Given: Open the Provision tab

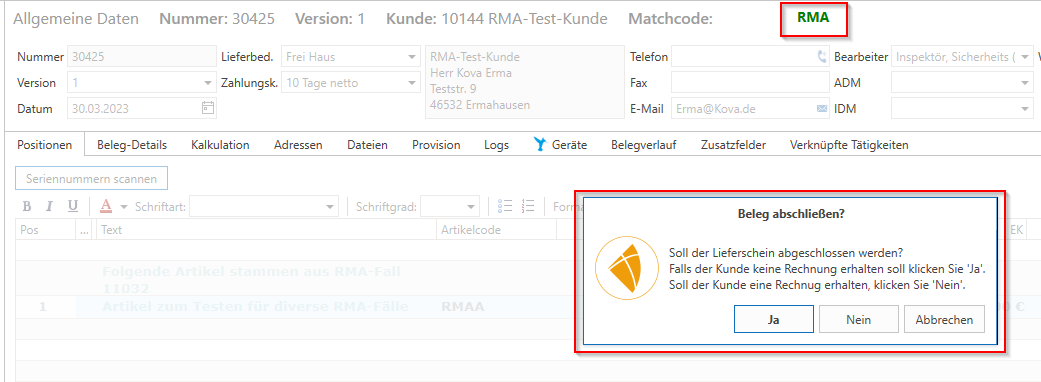Looking at the screenshot, I should 436,145.
